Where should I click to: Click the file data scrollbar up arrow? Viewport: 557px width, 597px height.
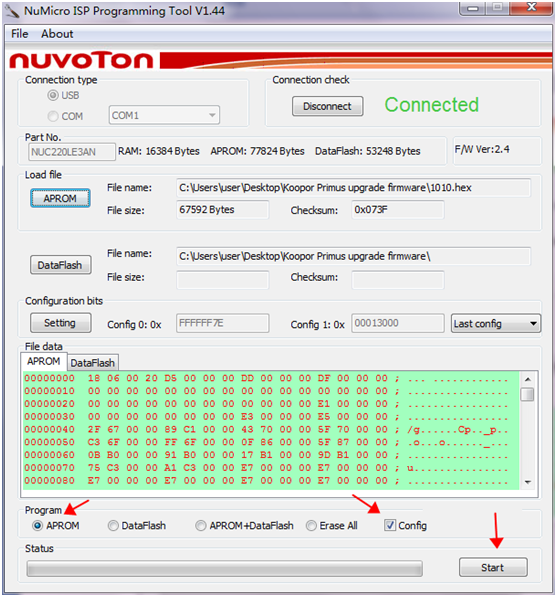point(528,379)
